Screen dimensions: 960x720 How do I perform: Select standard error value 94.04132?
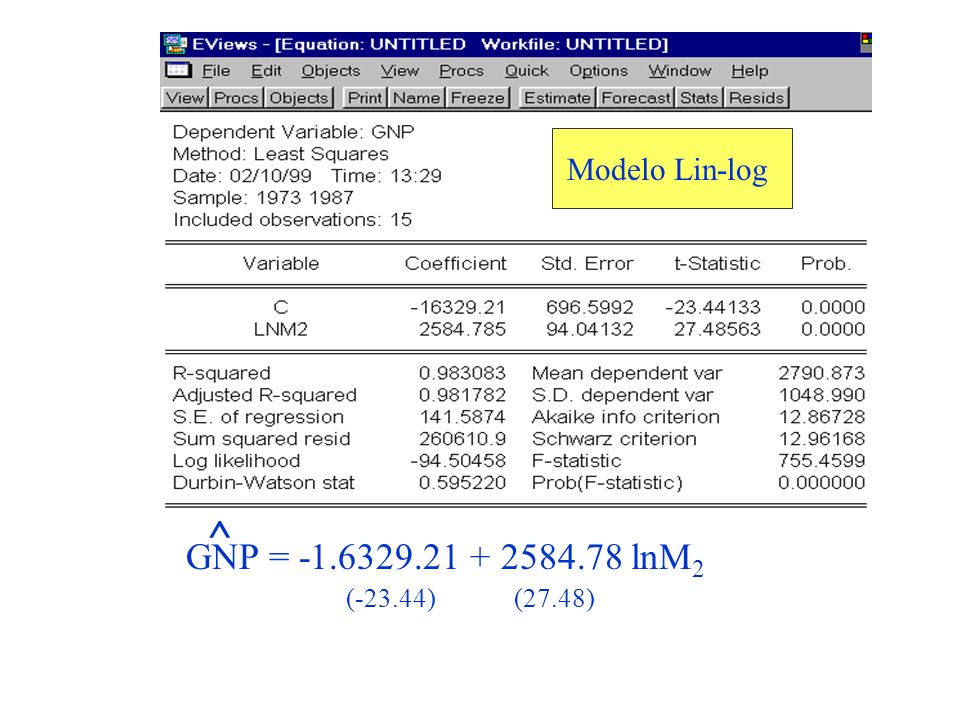coord(590,329)
